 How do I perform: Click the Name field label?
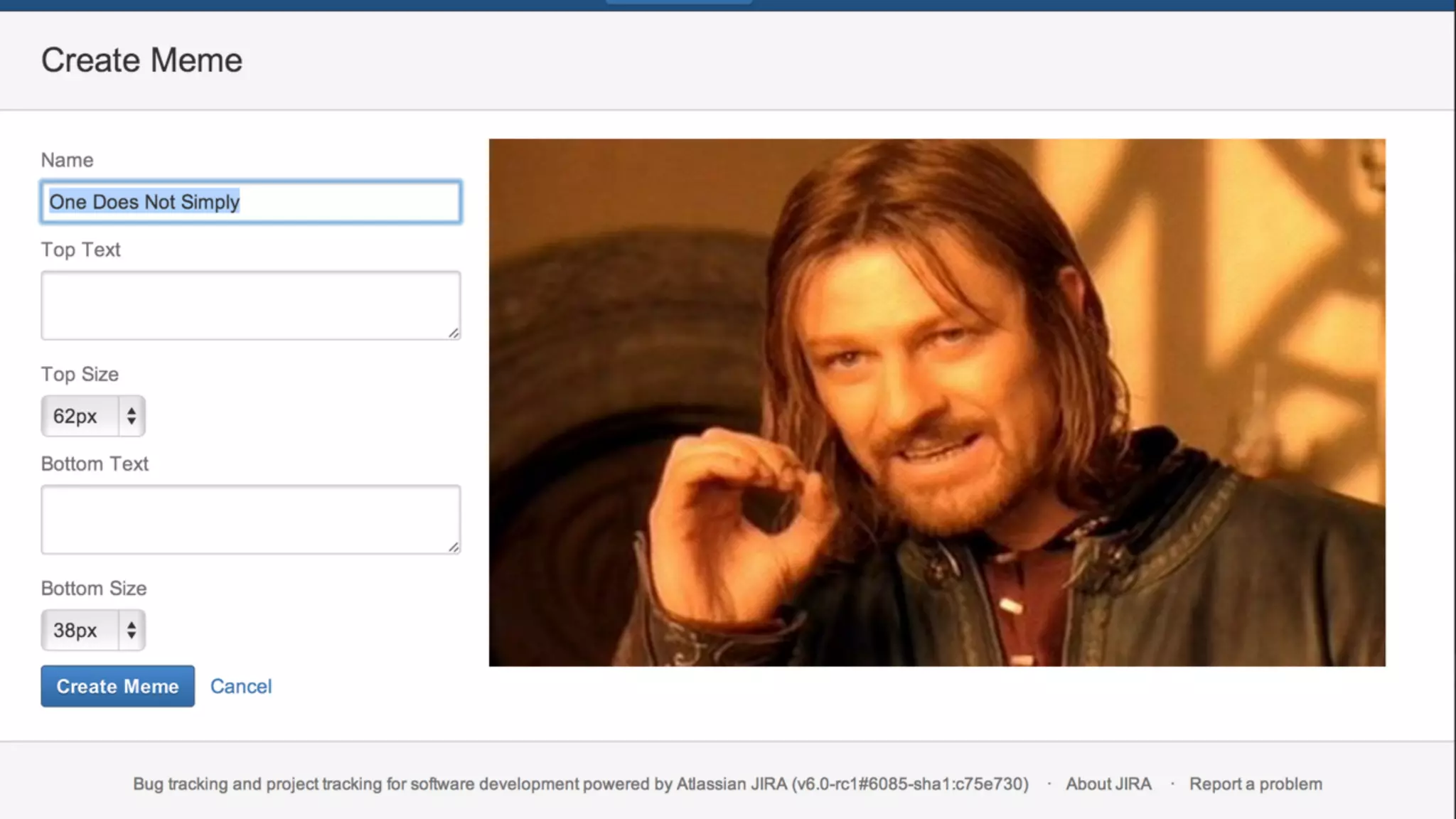(x=67, y=160)
